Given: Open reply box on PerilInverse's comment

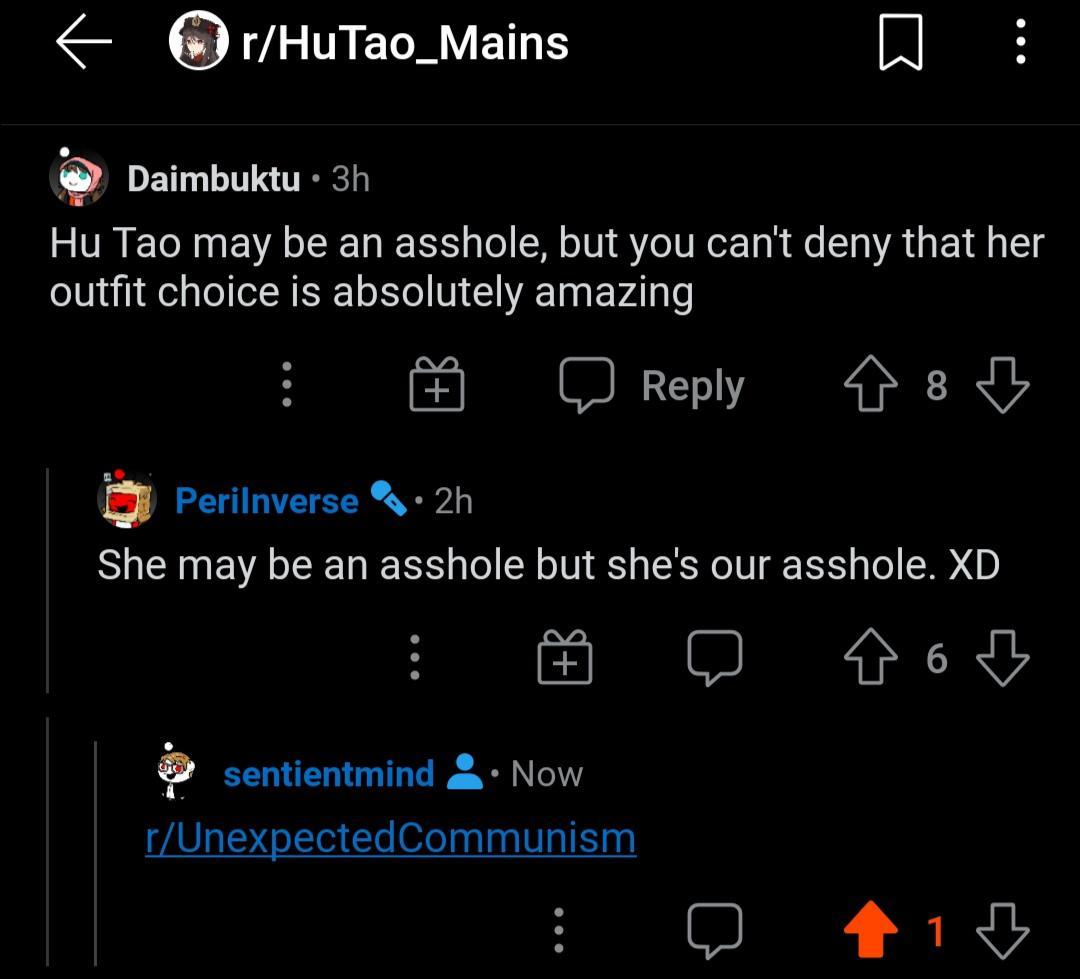Looking at the screenshot, I should click(x=716, y=657).
